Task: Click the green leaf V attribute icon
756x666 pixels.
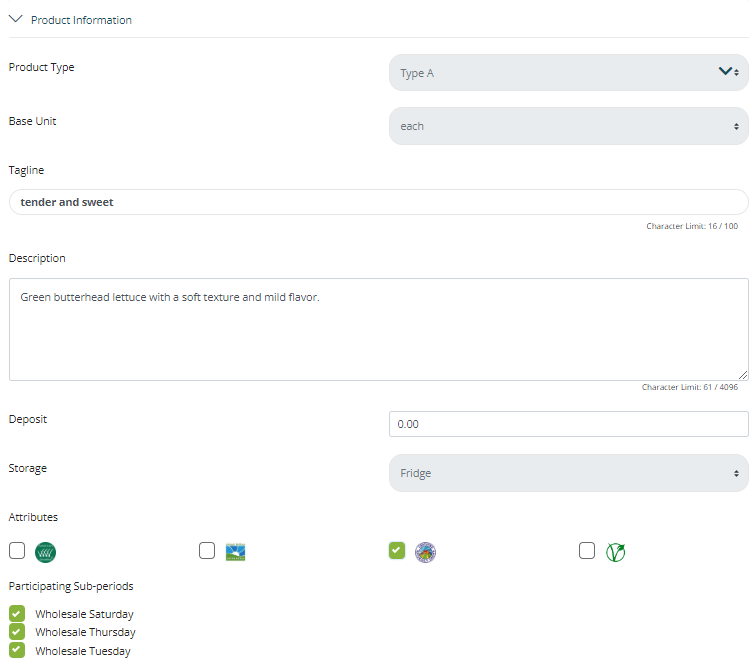Action: [616, 552]
